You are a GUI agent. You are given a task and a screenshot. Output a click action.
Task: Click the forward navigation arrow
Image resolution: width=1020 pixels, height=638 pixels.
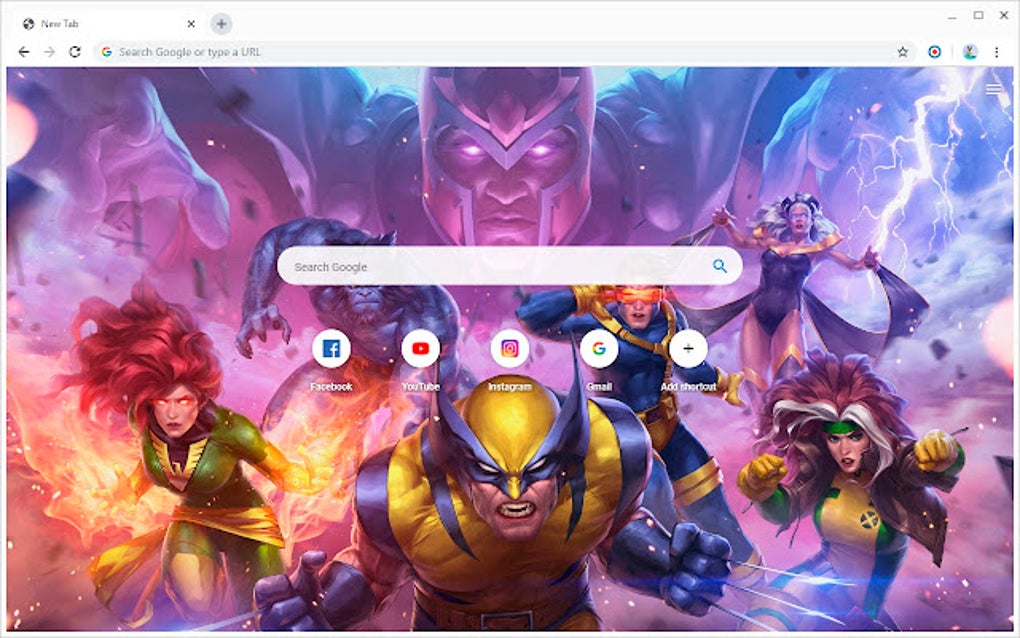click(x=48, y=51)
